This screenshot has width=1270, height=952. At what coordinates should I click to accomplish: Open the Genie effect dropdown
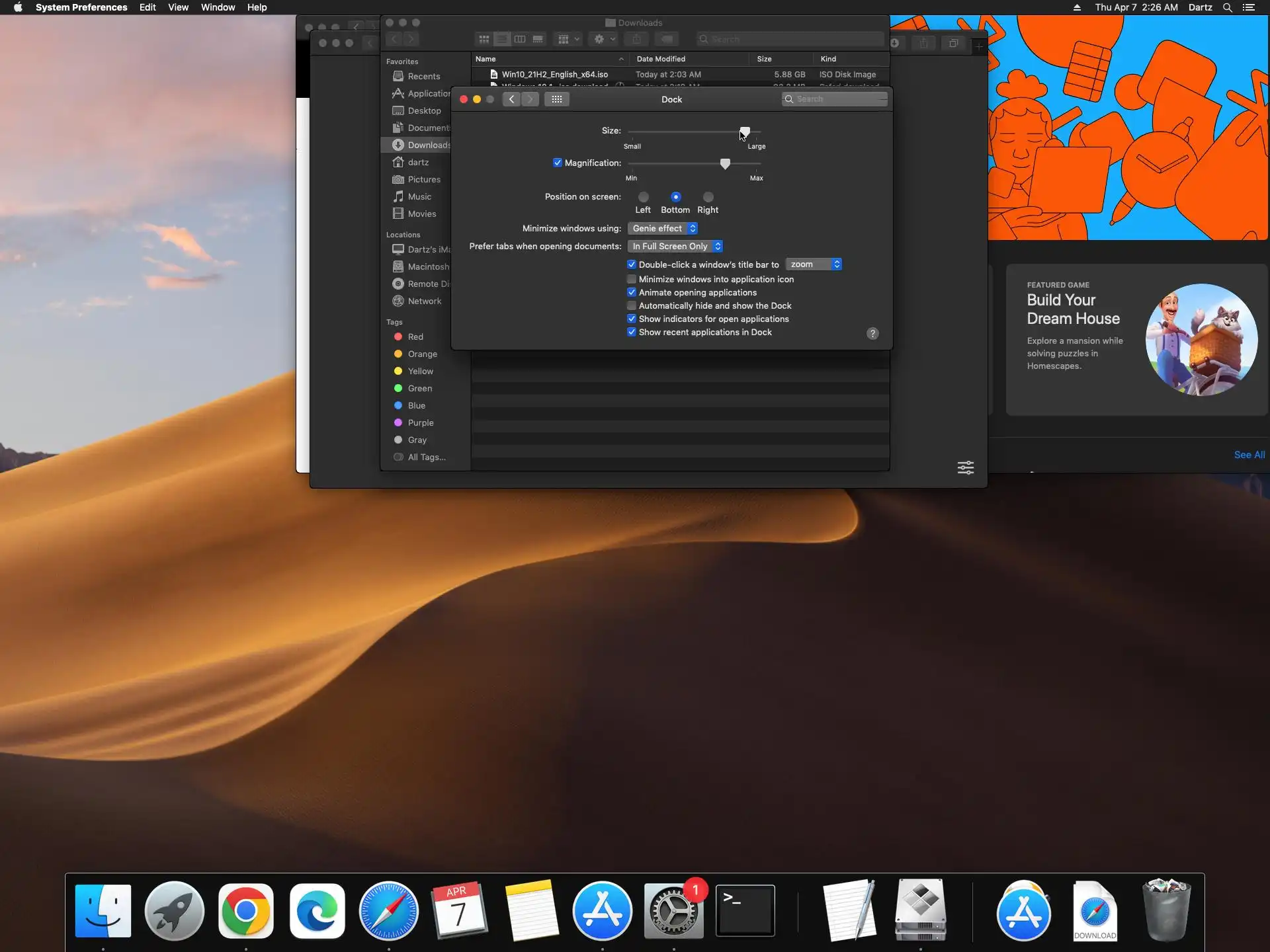click(x=663, y=228)
